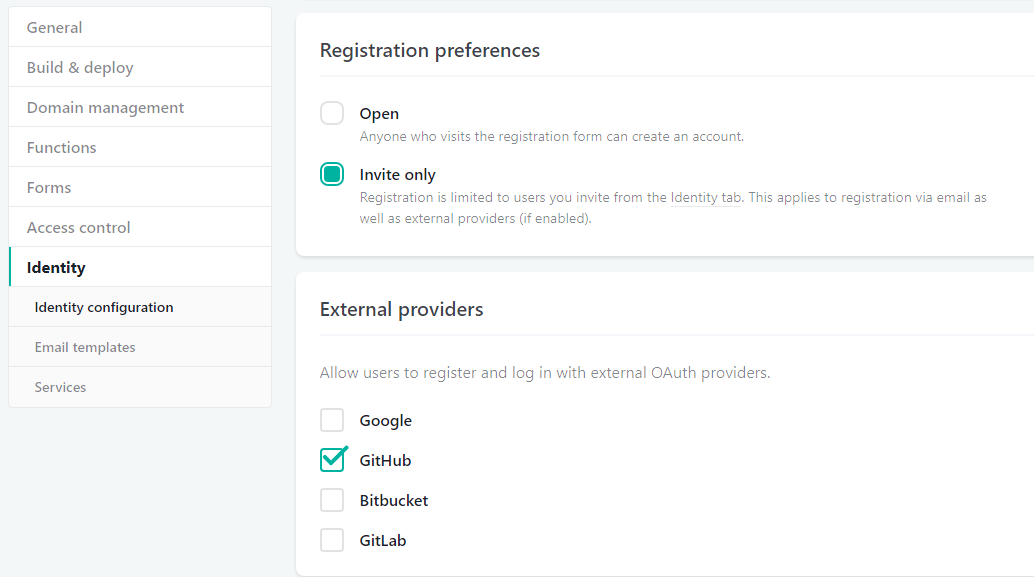Open Domain management settings

[105, 107]
